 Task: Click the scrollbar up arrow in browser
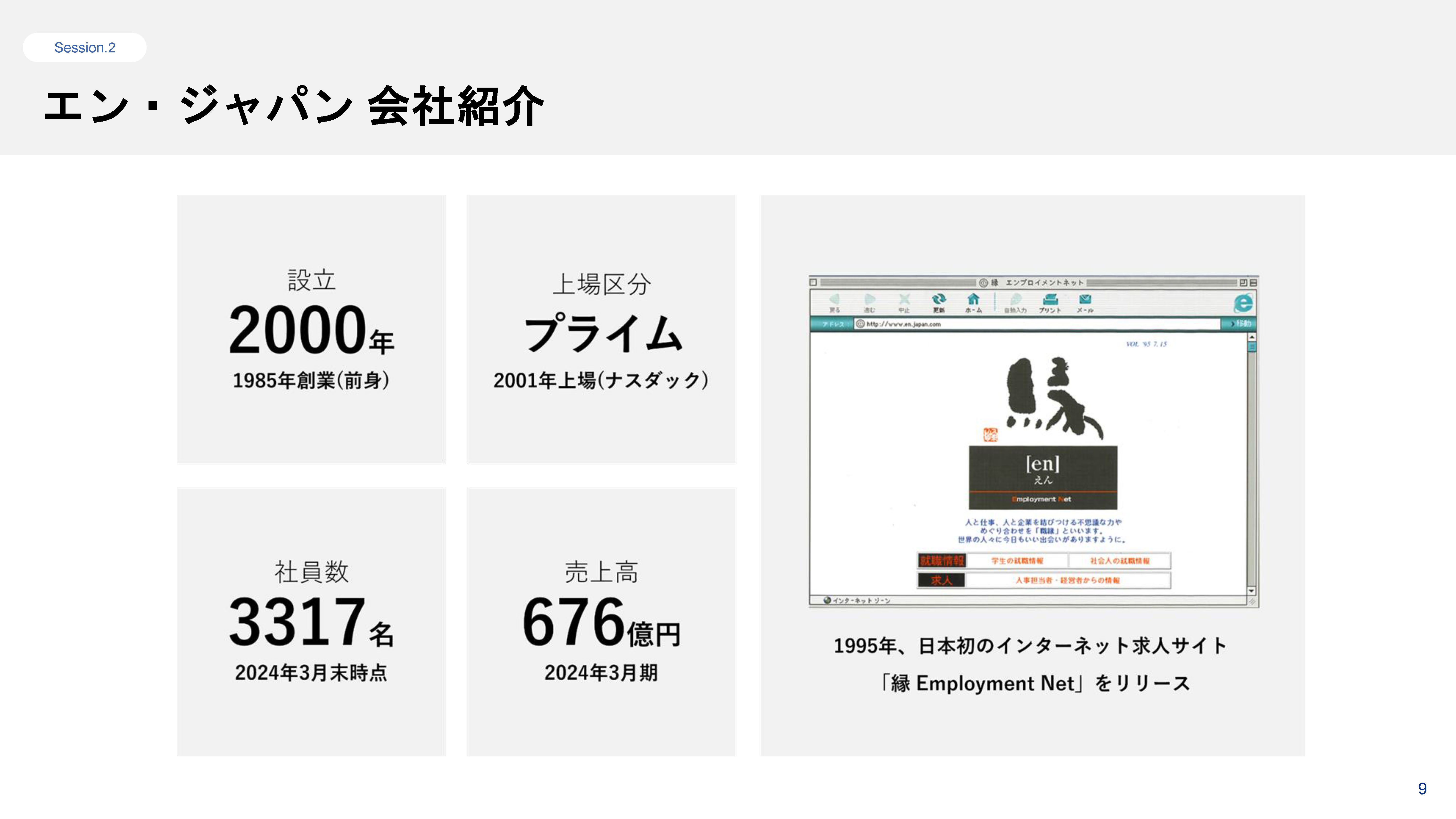coord(1252,337)
